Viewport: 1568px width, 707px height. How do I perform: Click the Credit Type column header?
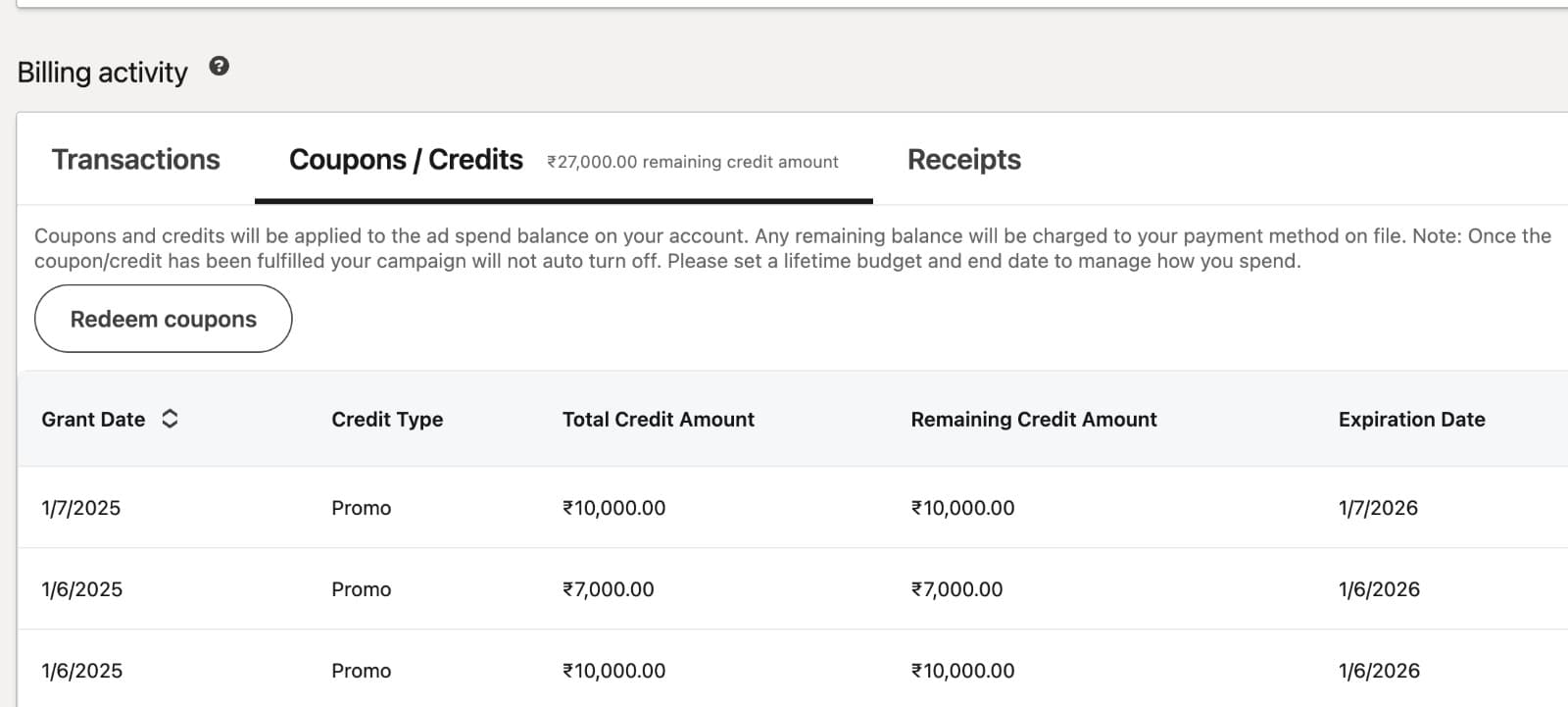tap(387, 420)
